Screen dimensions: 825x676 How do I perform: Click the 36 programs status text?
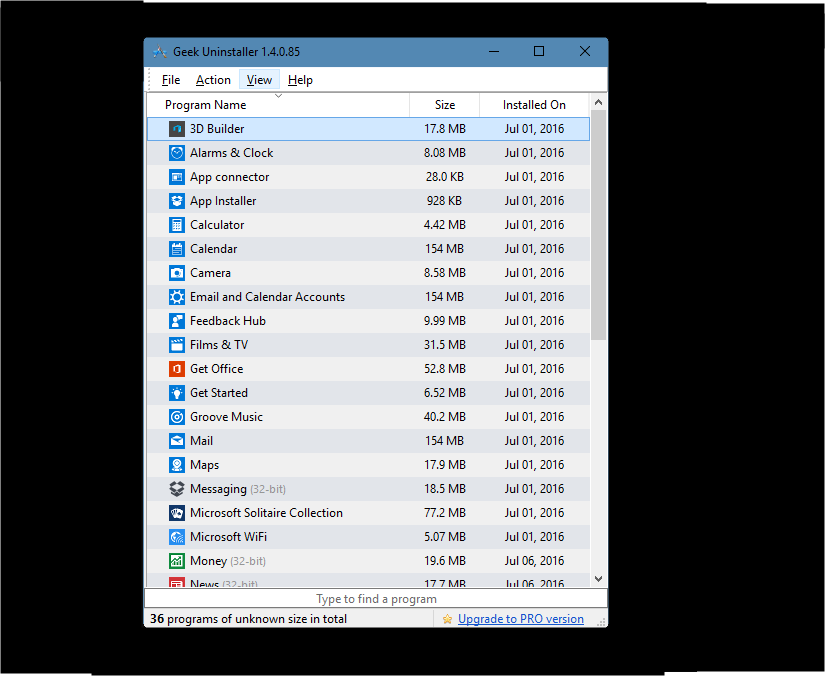tap(248, 619)
